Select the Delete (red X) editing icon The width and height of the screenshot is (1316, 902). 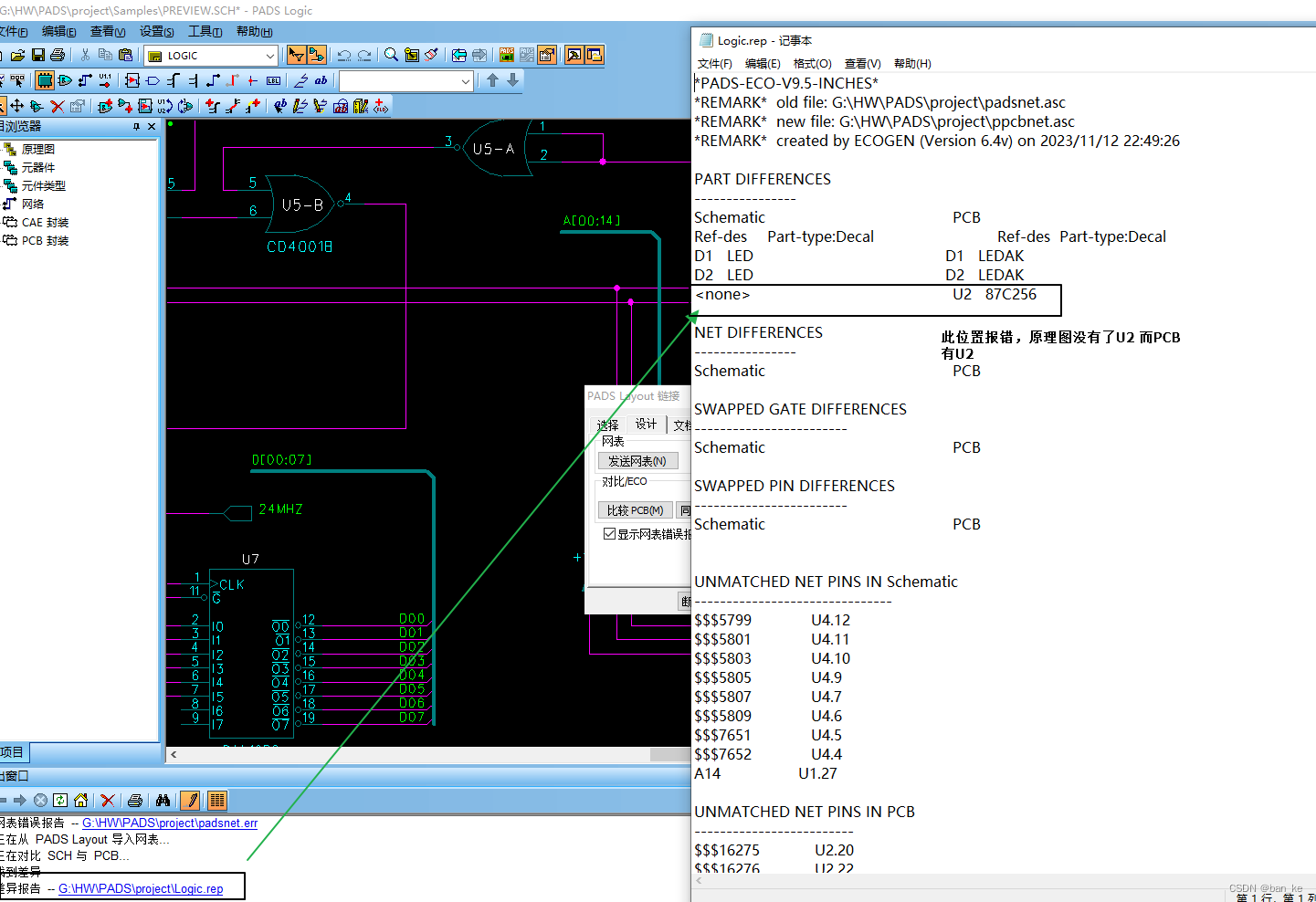point(57,106)
